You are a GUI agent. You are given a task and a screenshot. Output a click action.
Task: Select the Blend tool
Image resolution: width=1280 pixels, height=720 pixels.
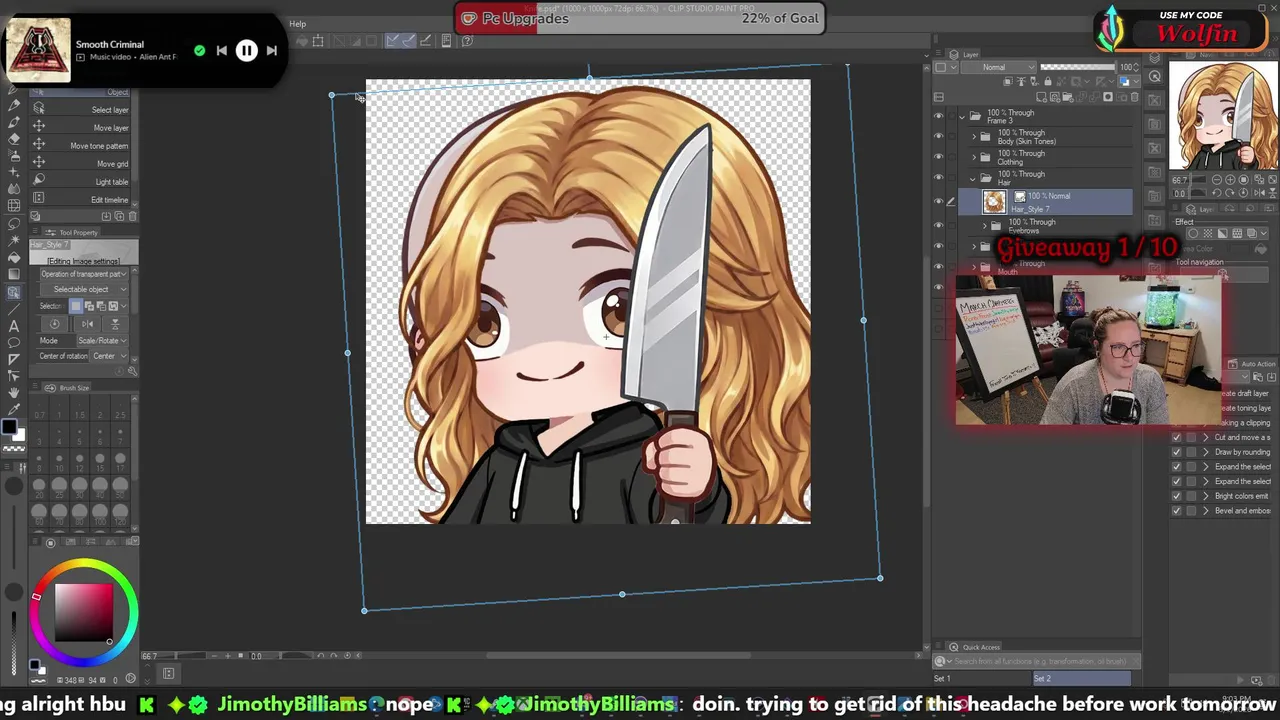coord(14,189)
